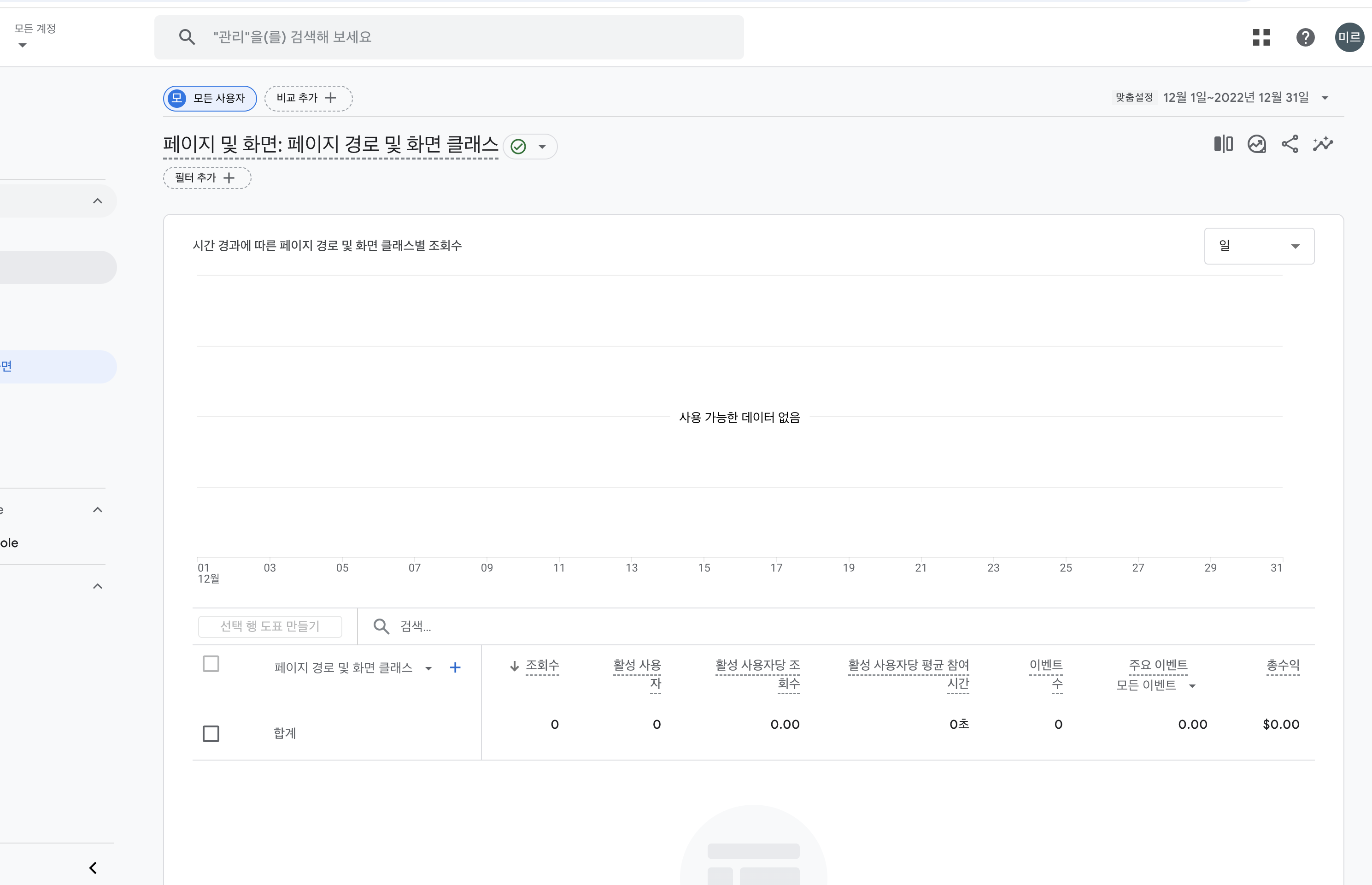Click 비교 추가 button
Screen dimensions: 1372x885
click(308, 98)
